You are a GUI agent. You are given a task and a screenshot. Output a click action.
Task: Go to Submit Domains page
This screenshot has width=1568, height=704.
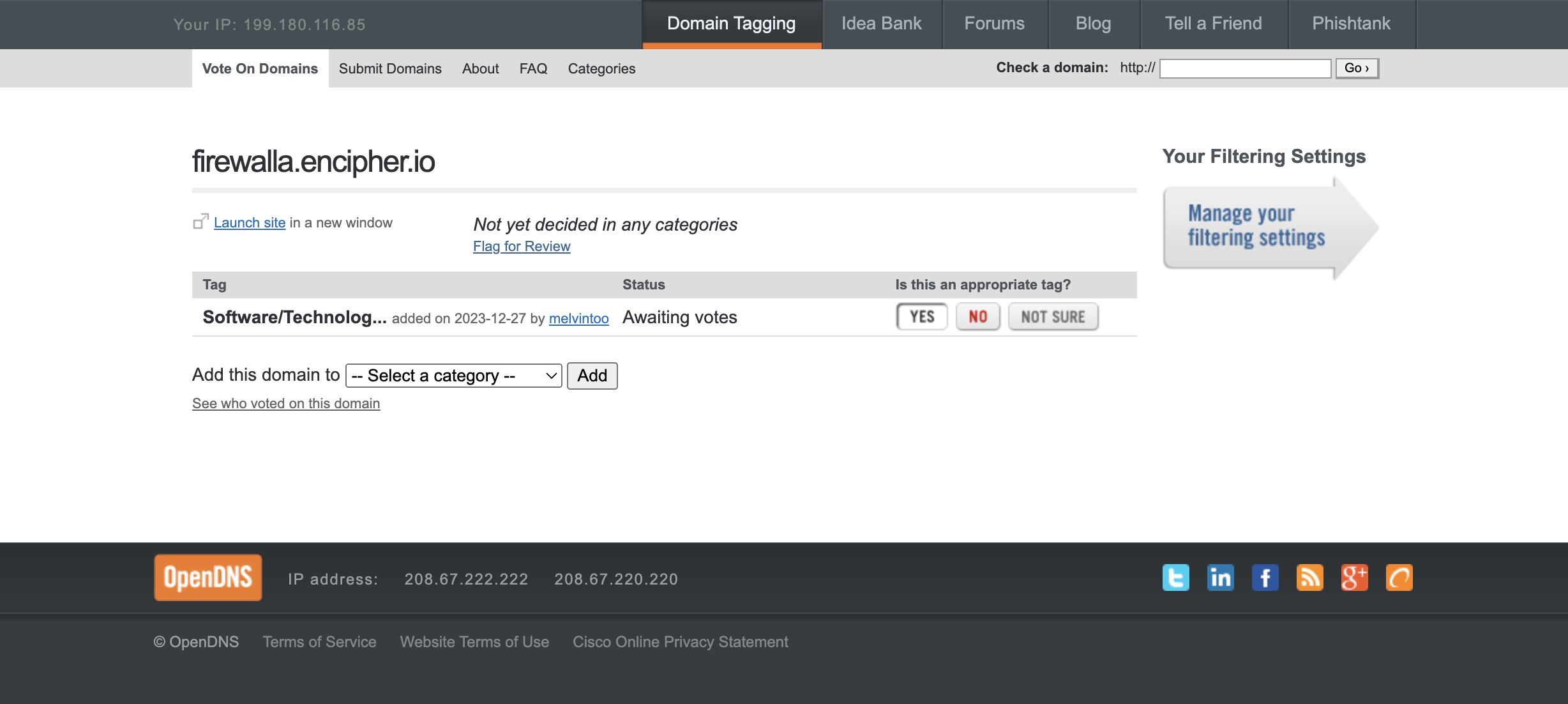(x=390, y=68)
